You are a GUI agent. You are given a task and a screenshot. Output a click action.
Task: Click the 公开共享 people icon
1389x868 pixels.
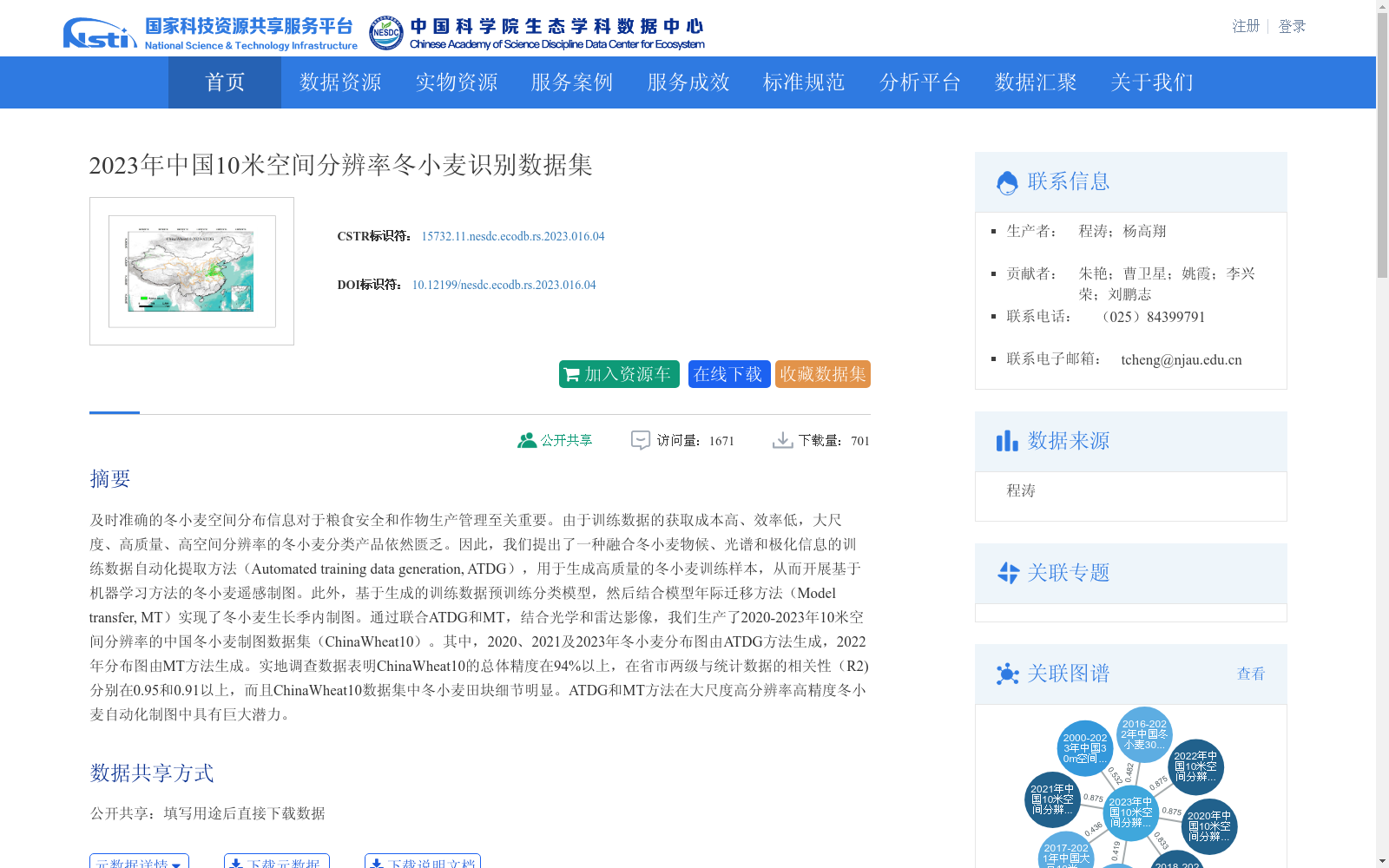pos(527,440)
